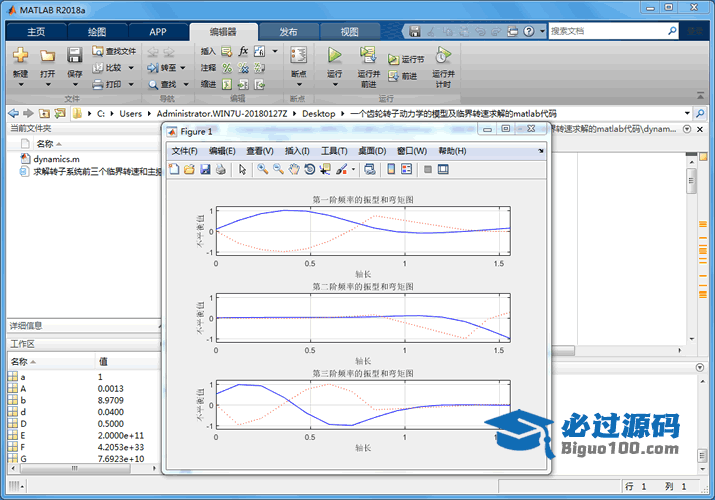Click the editor horizontal scrollbar thumb
Image resolution: width=715 pixels, height=500 pixels.
562,351
